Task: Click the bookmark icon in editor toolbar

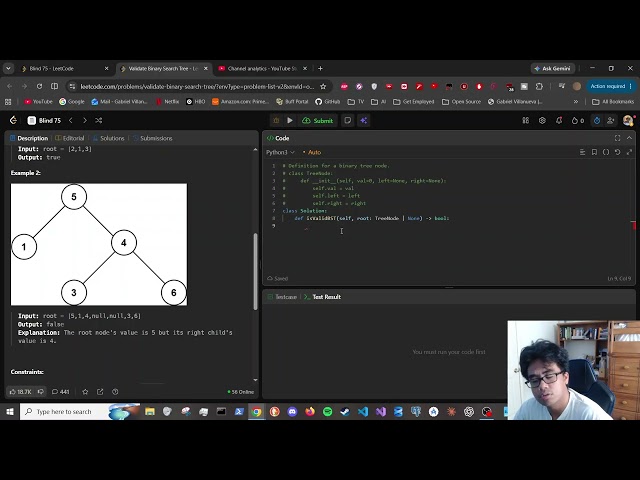Action: 594,152
